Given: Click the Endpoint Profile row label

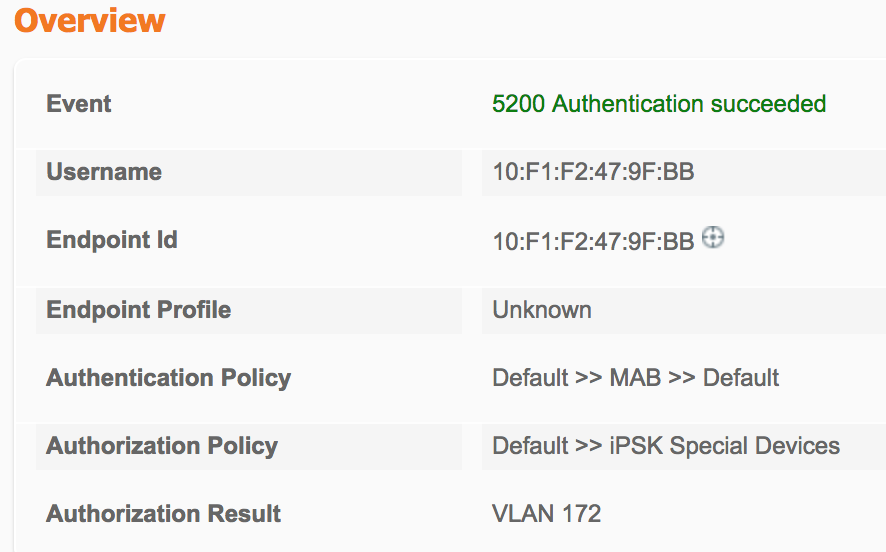Looking at the screenshot, I should (x=138, y=310).
